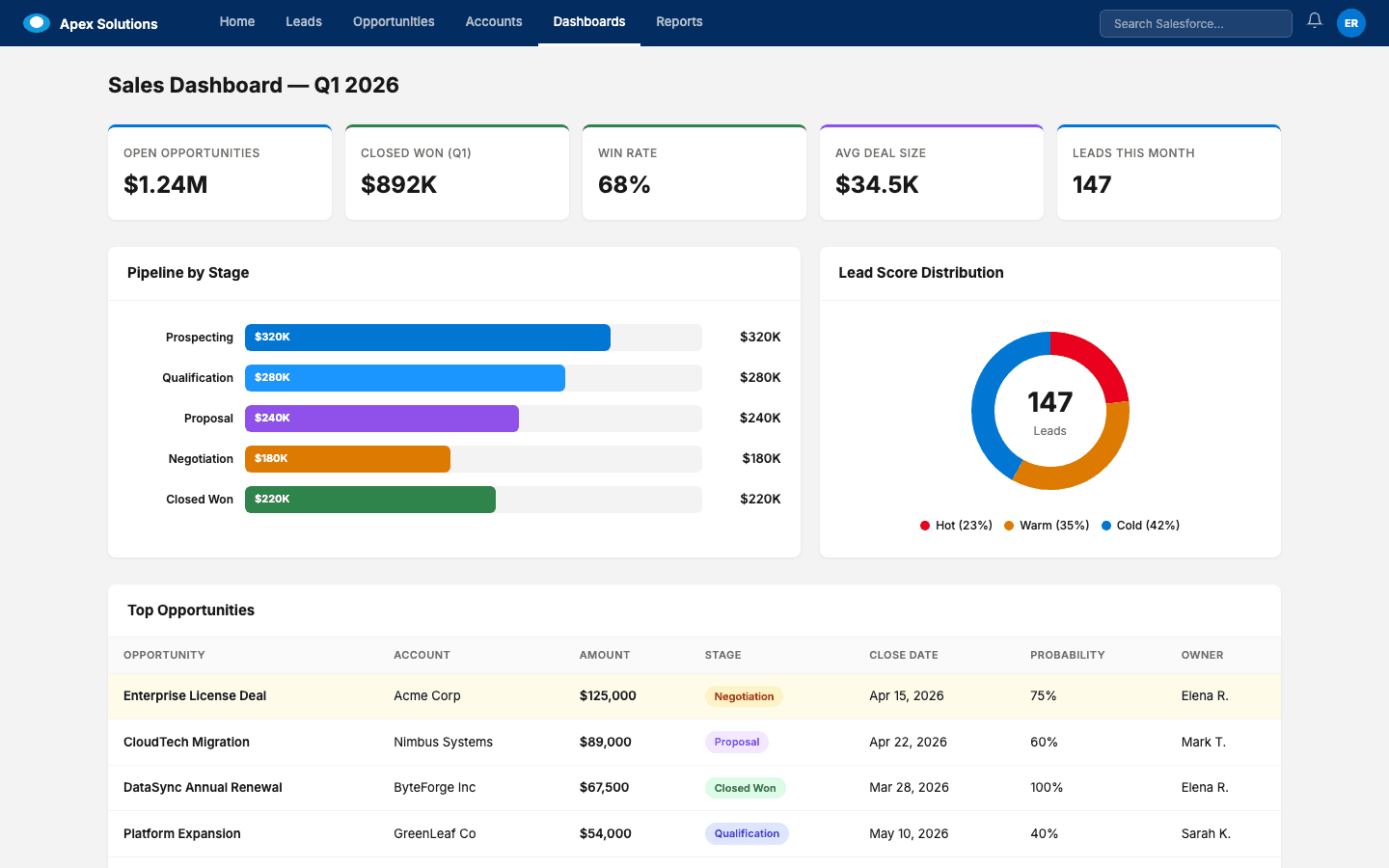This screenshot has height=868, width=1389.
Task: Sort by the Amount column header
Action: pyautogui.click(x=605, y=655)
